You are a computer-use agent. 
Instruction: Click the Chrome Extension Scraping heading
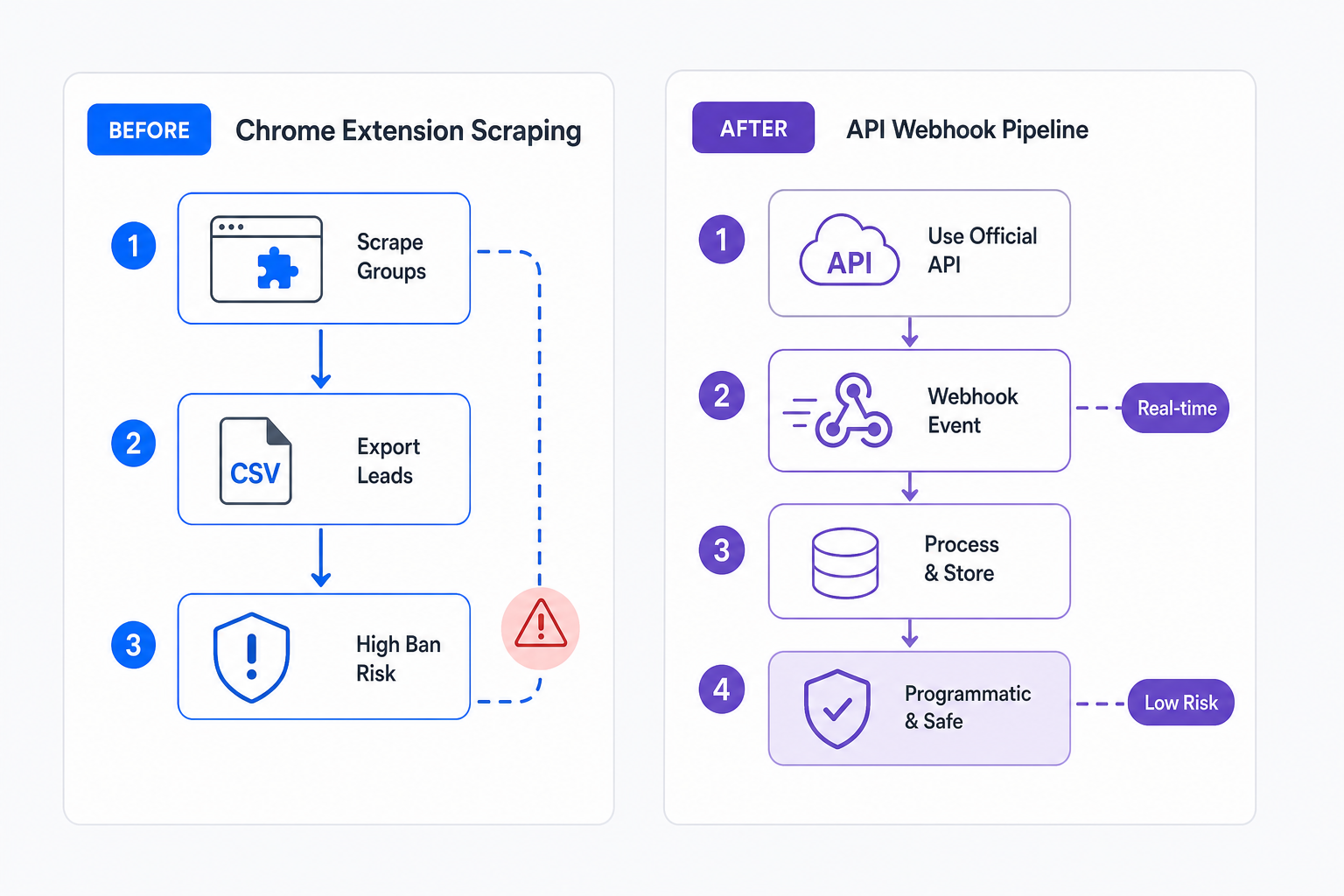point(408,130)
